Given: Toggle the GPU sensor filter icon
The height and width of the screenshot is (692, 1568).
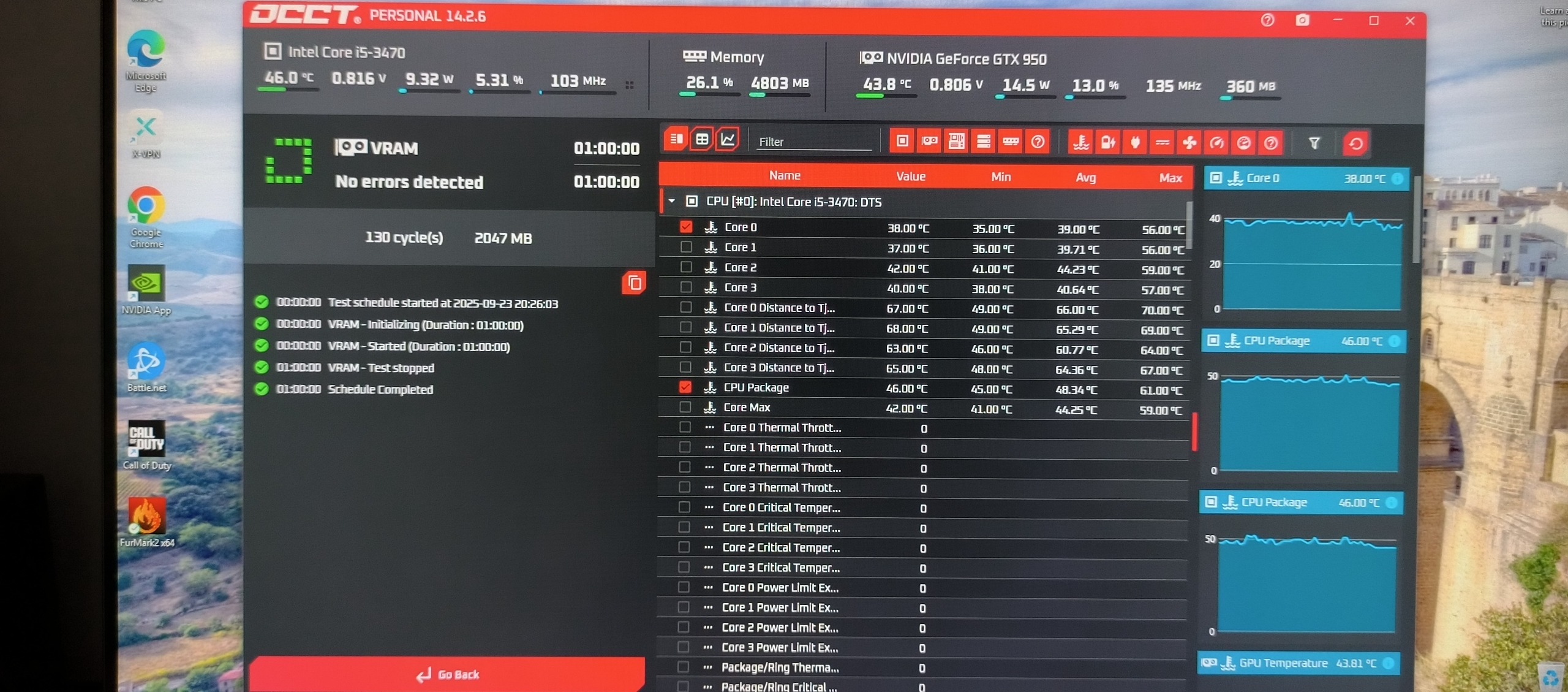Looking at the screenshot, I should (929, 142).
